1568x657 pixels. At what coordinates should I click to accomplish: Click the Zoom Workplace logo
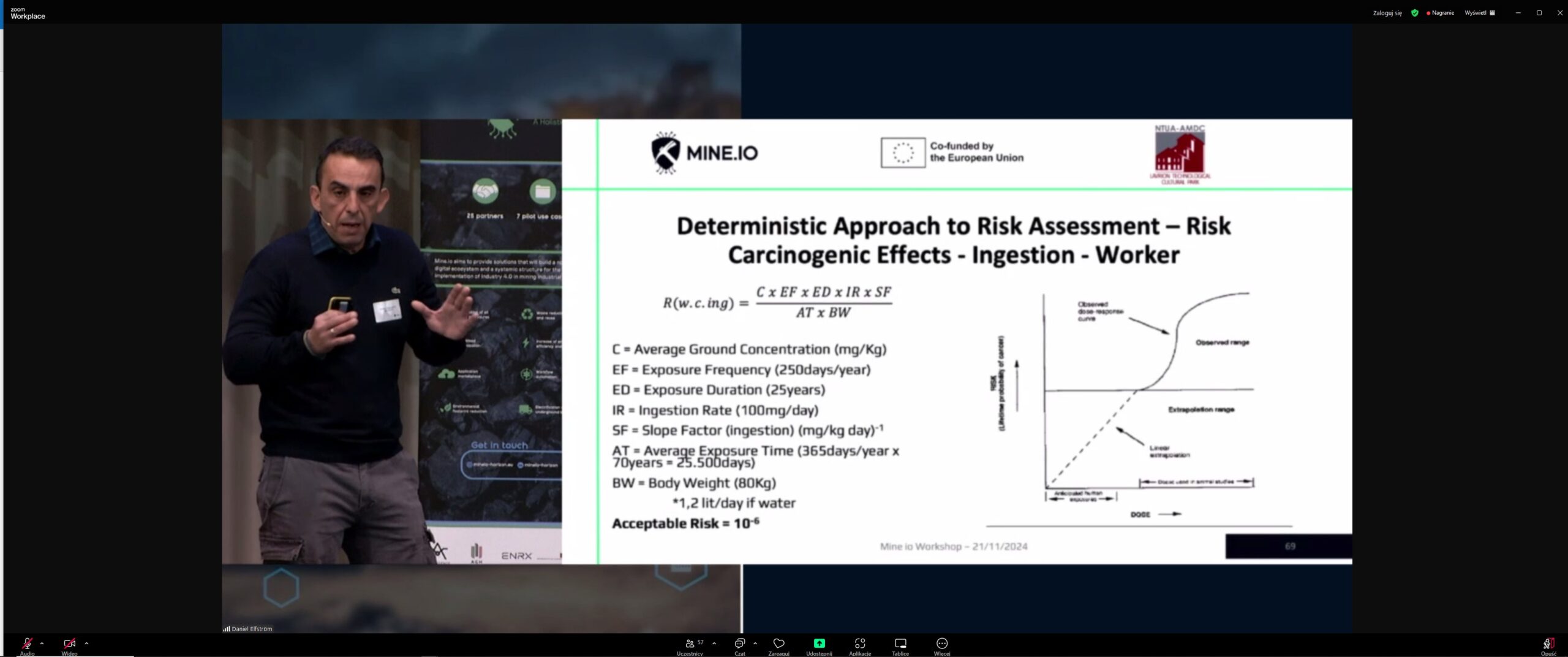[x=28, y=13]
